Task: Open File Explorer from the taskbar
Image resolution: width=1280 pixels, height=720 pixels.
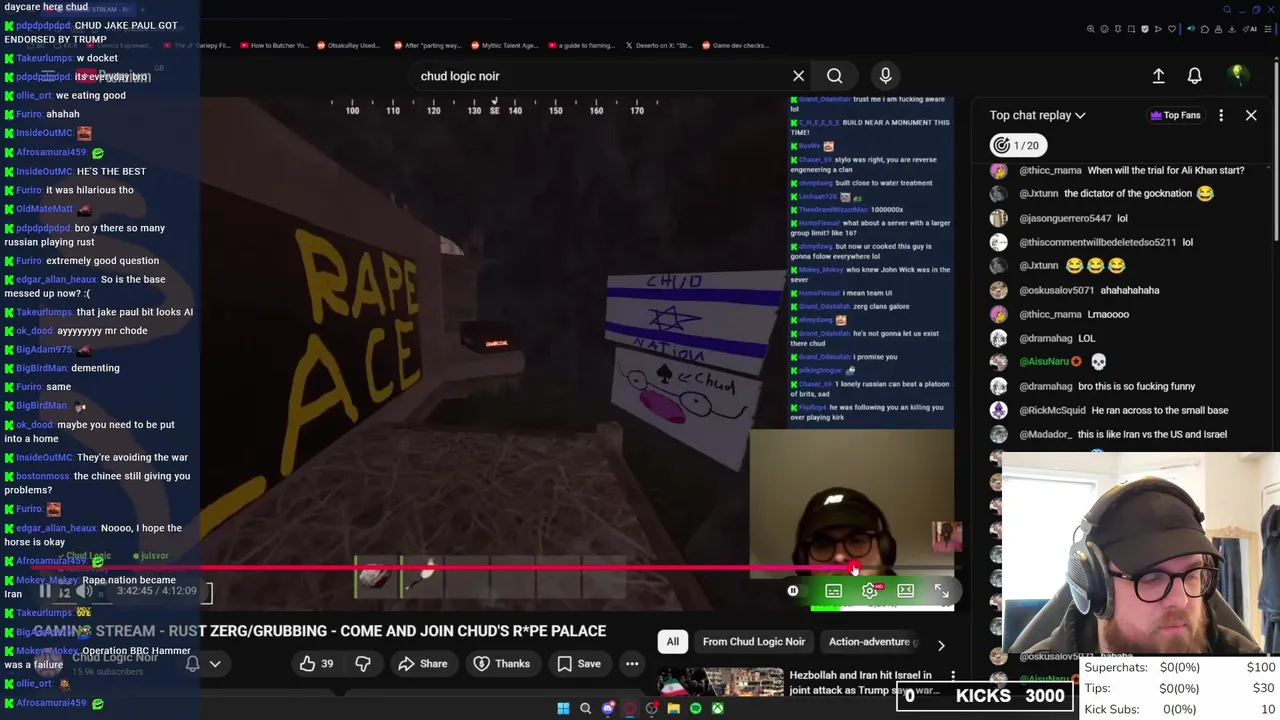Action: coord(674,708)
